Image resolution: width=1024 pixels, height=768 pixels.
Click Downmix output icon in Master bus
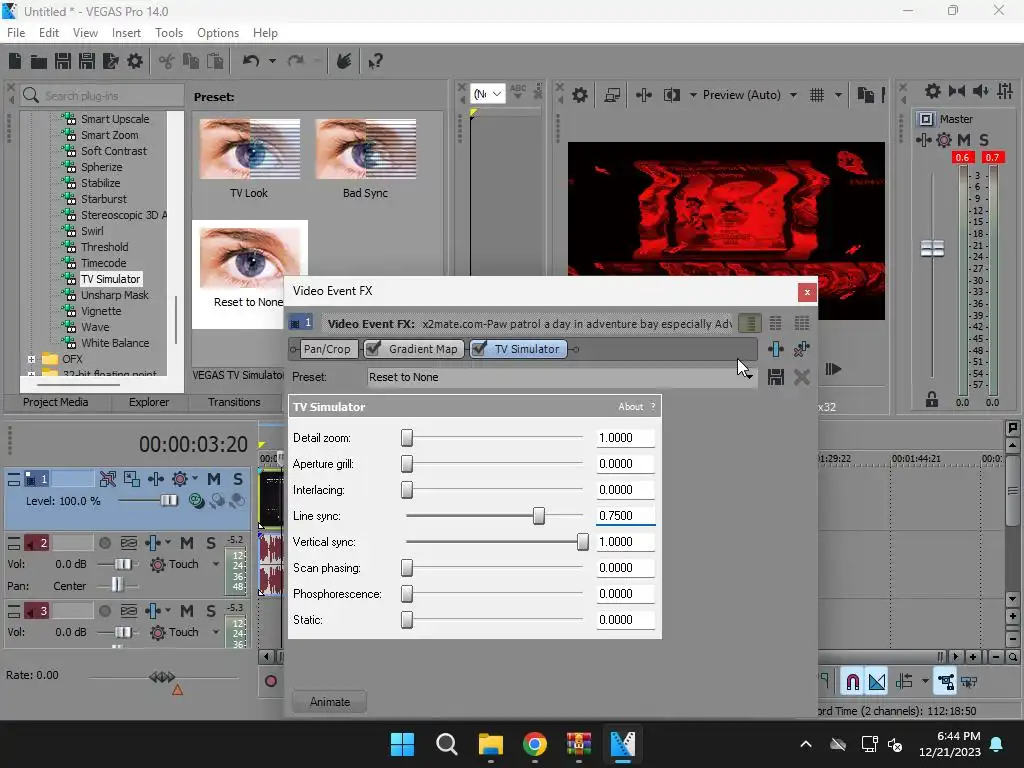(957, 91)
